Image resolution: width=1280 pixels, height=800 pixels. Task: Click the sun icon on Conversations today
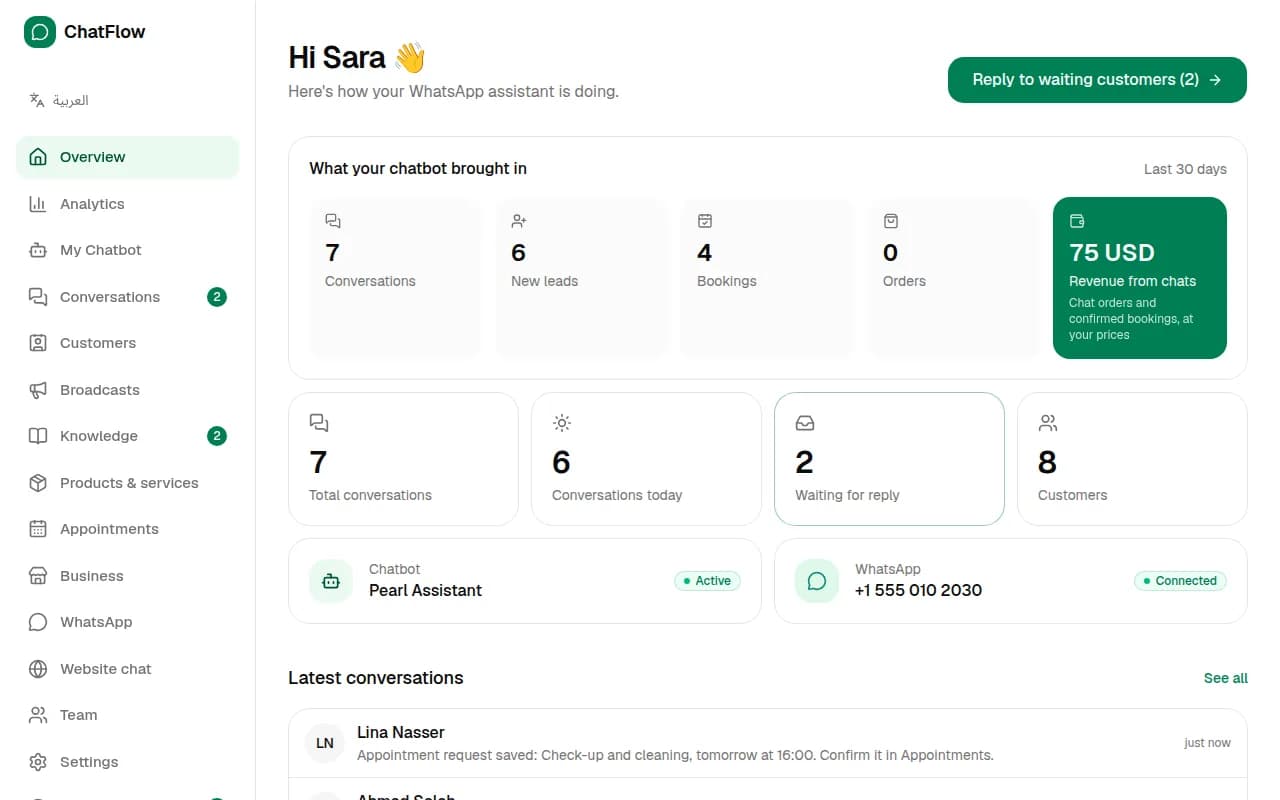pyautogui.click(x=562, y=423)
